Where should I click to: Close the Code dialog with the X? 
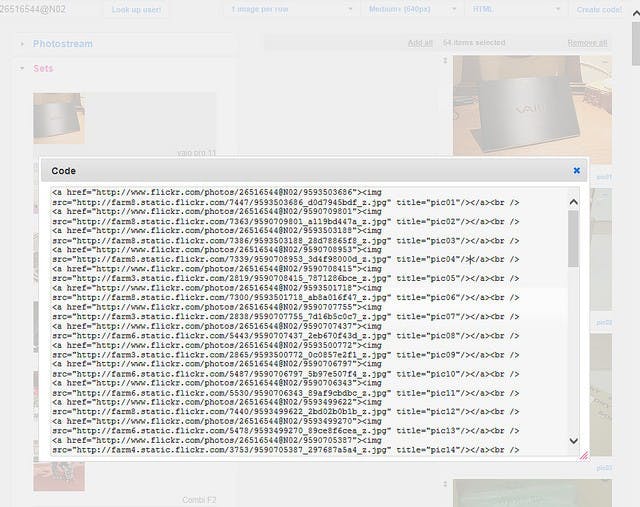click(x=576, y=171)
